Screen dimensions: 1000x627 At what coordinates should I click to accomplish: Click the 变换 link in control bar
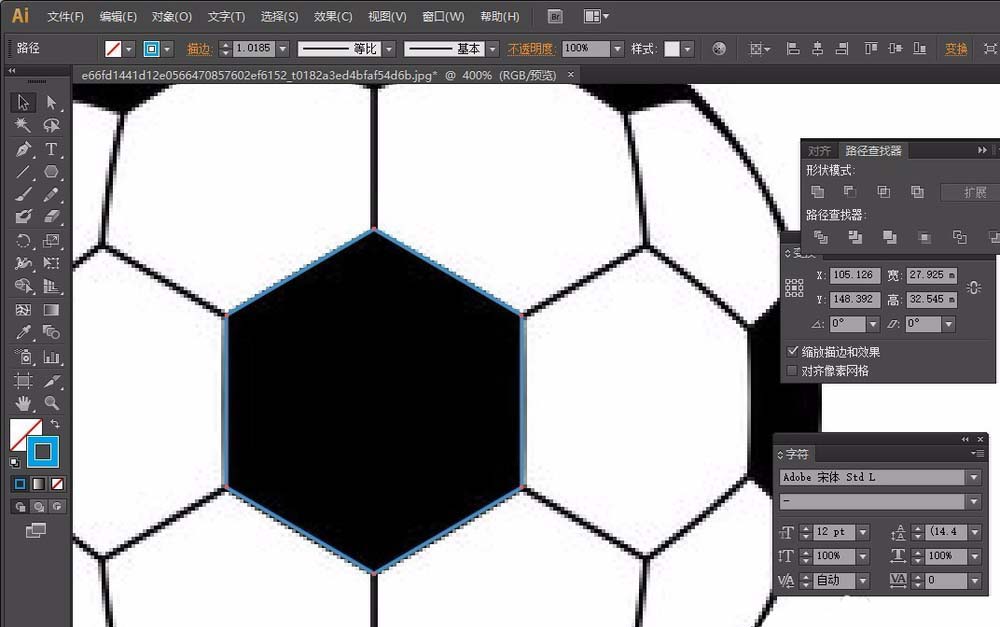coord(956,49)
